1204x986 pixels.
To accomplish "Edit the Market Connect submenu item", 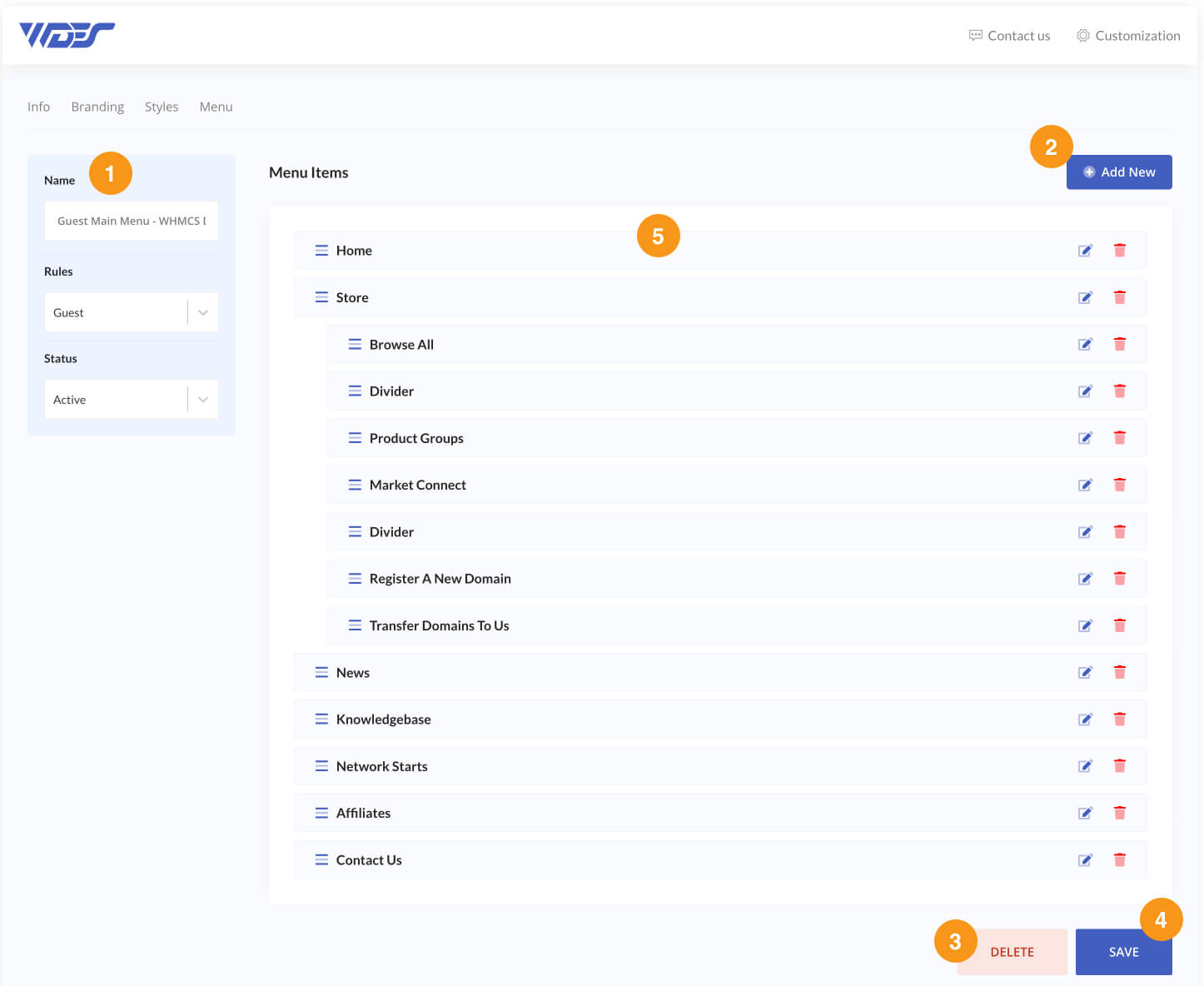I will 1085,484.
